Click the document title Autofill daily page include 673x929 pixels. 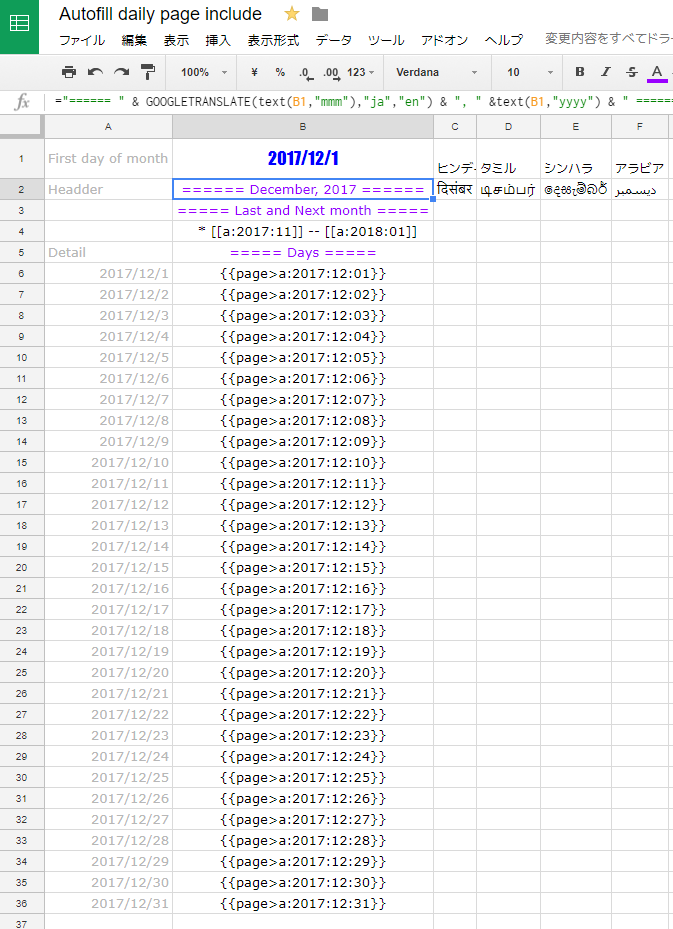coord(160,14)
